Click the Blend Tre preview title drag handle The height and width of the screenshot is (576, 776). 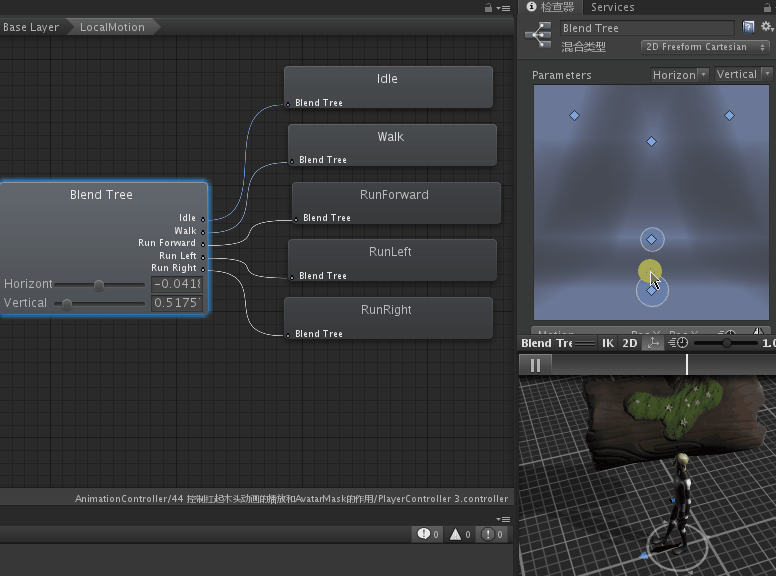pyautogui.click(x=584, y=343)
